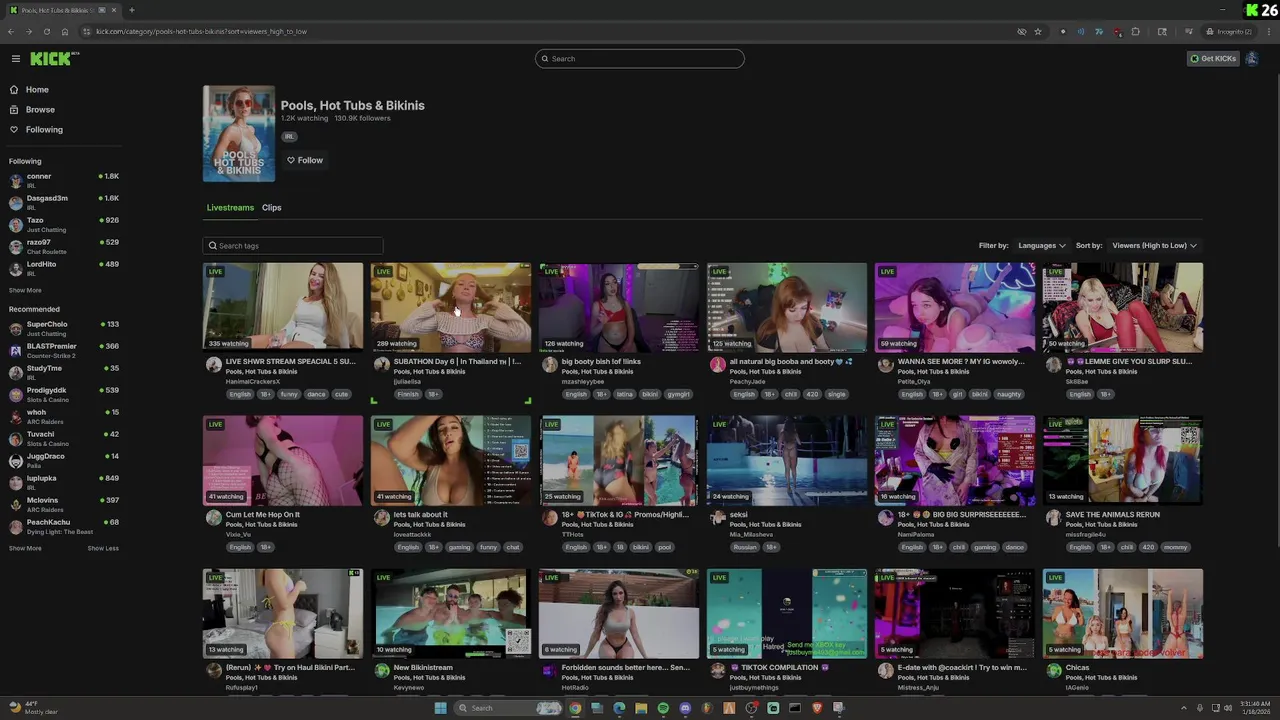
Task: Click the browser home button
Action: (64, 31)
